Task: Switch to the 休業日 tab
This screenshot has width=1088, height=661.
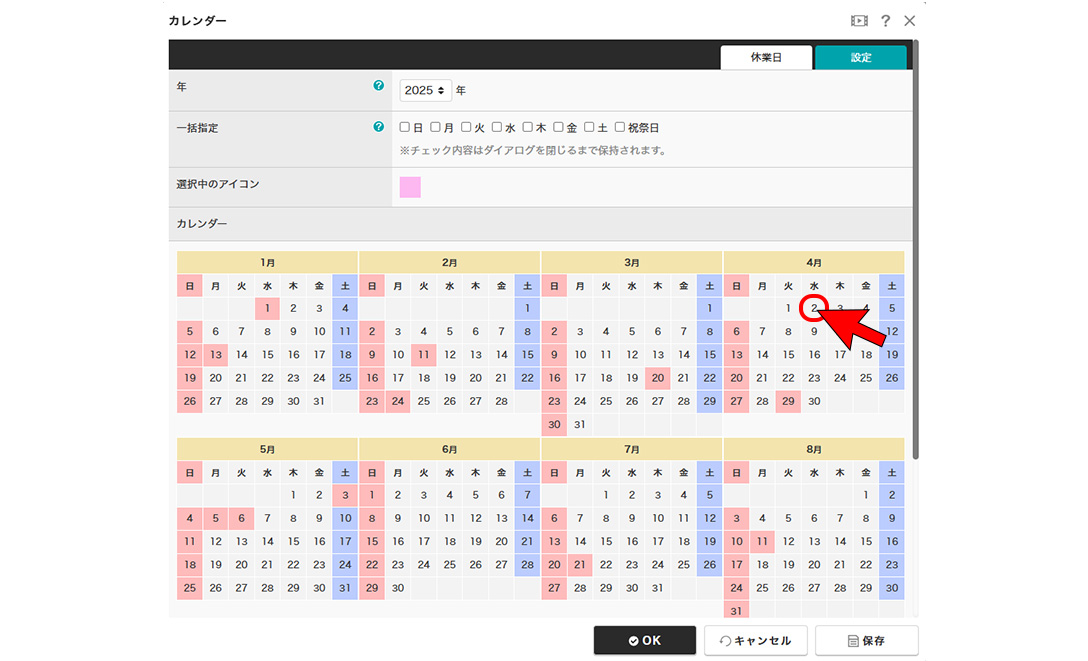Action: 767,58
